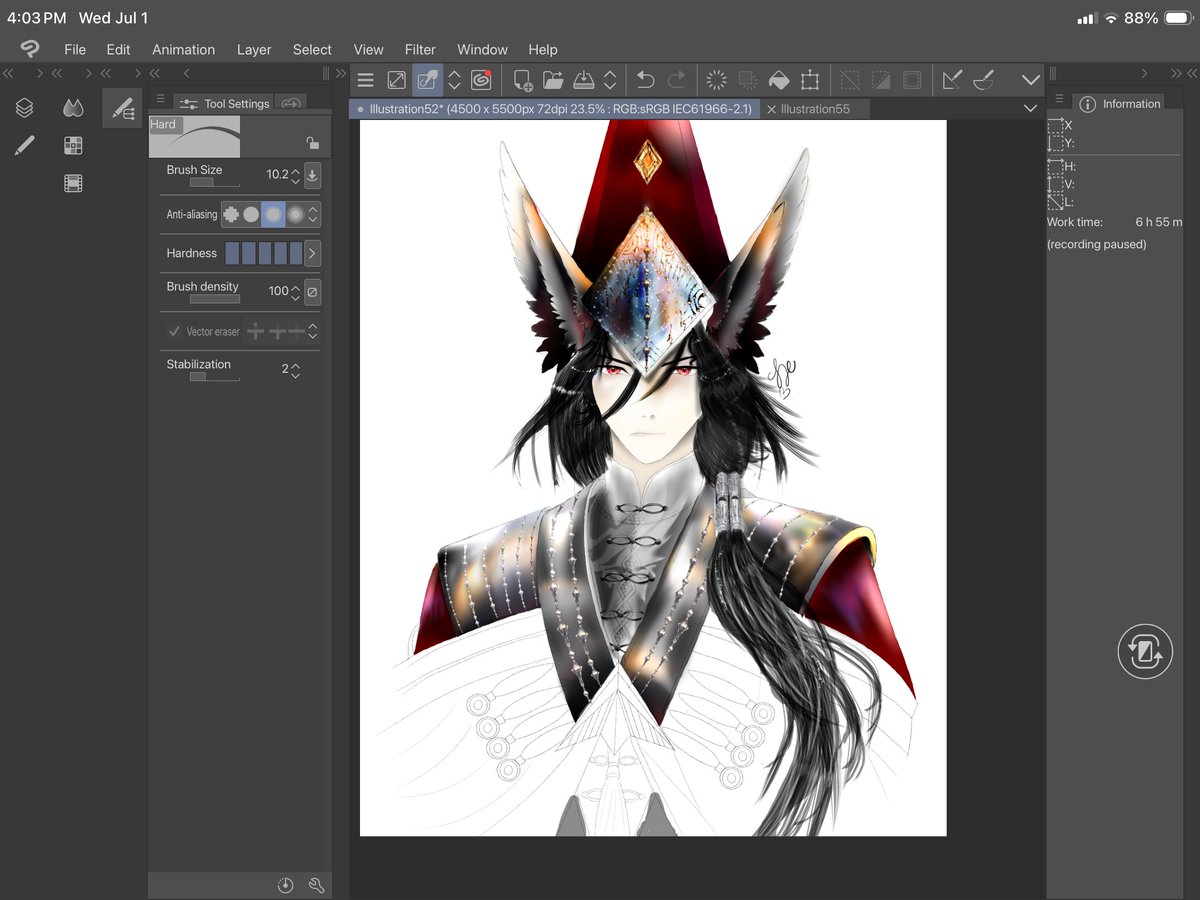This screenshot has width=1200, height=900.
Task: Open the Sub Tool palette pen icon
Action: pyautogui.click(x=122, y=108)
